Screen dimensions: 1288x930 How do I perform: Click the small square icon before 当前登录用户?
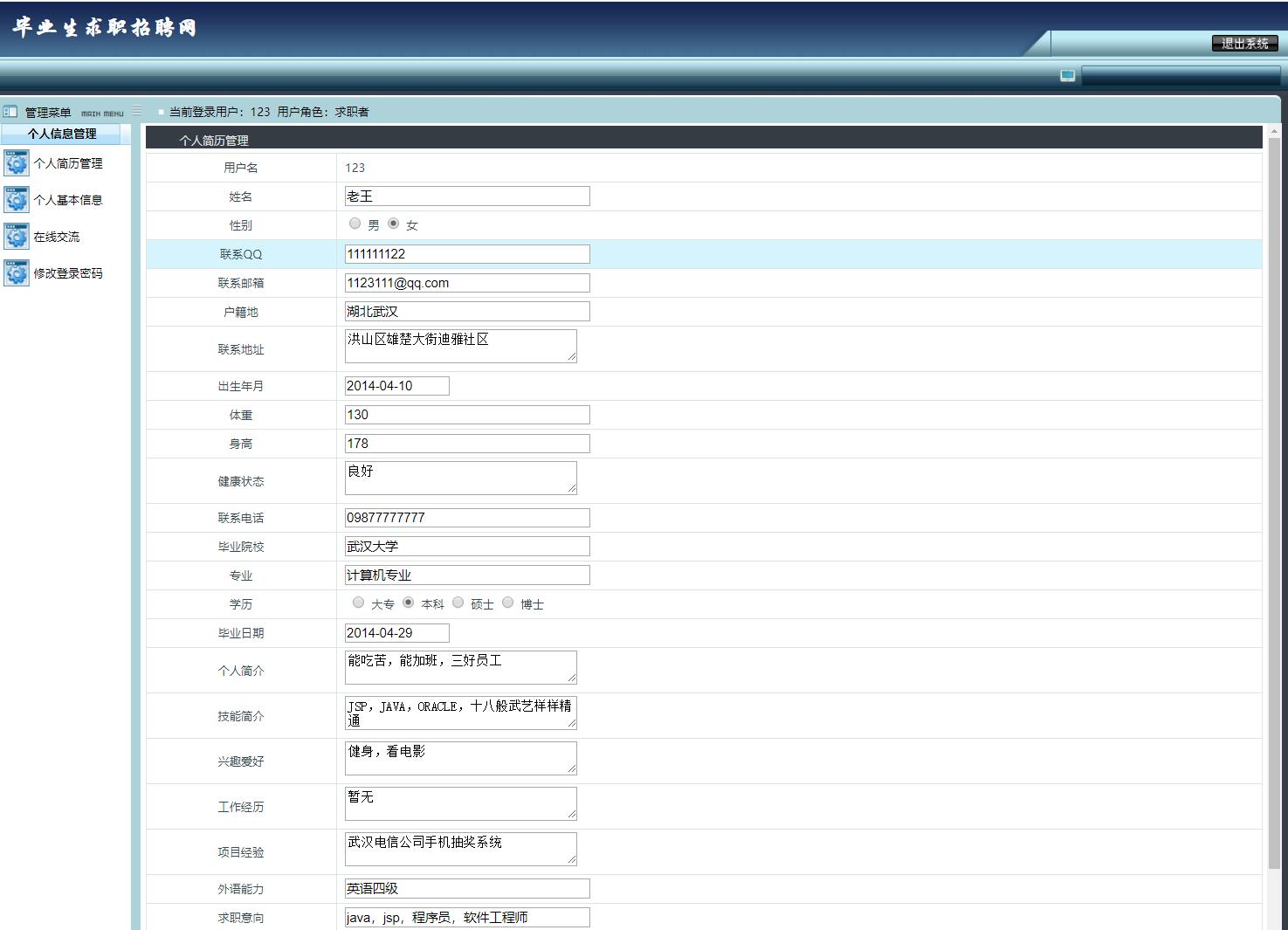(161, 111)
